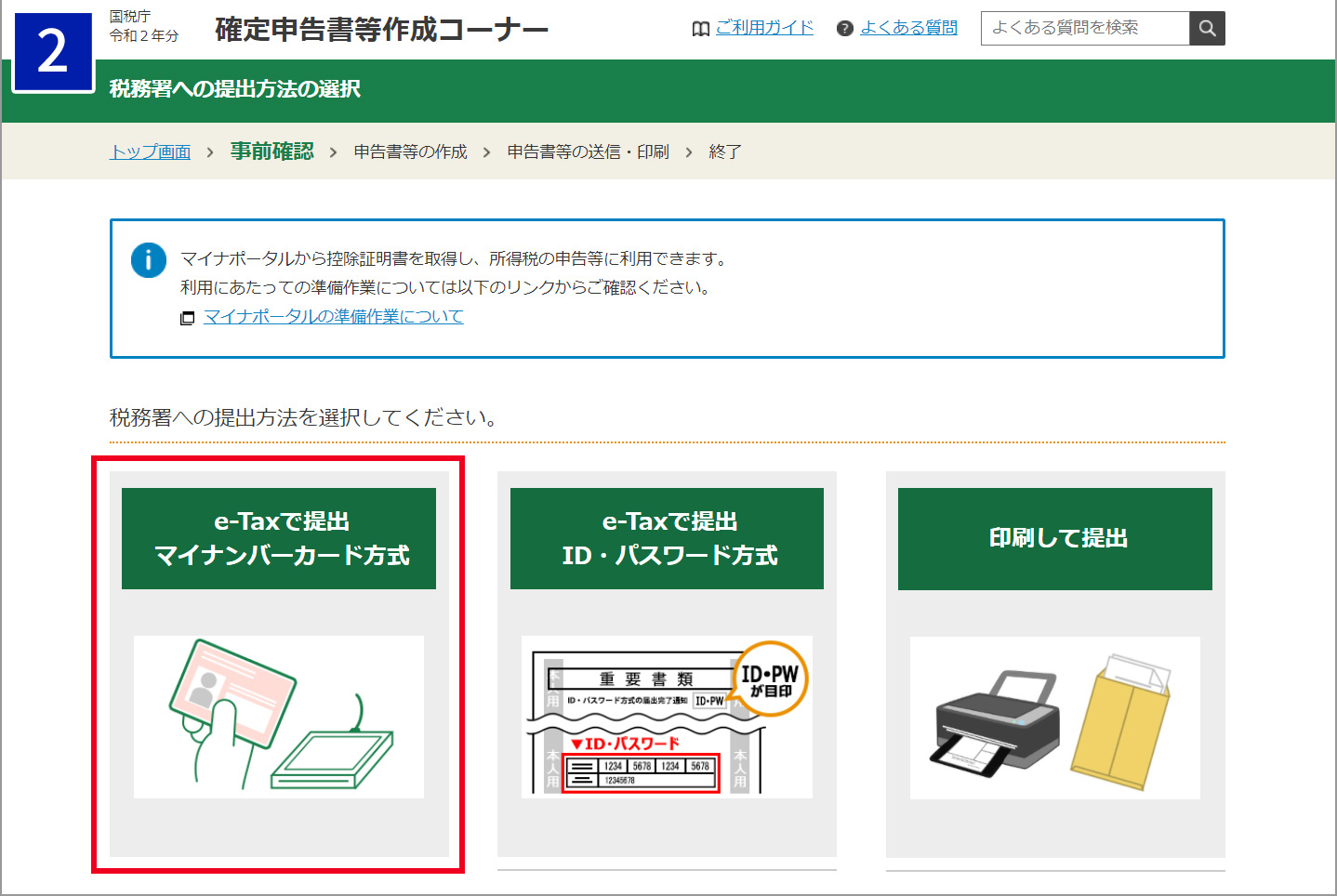
Task: Click the My Number card reader illustration
Action: (x=278, y=718)
